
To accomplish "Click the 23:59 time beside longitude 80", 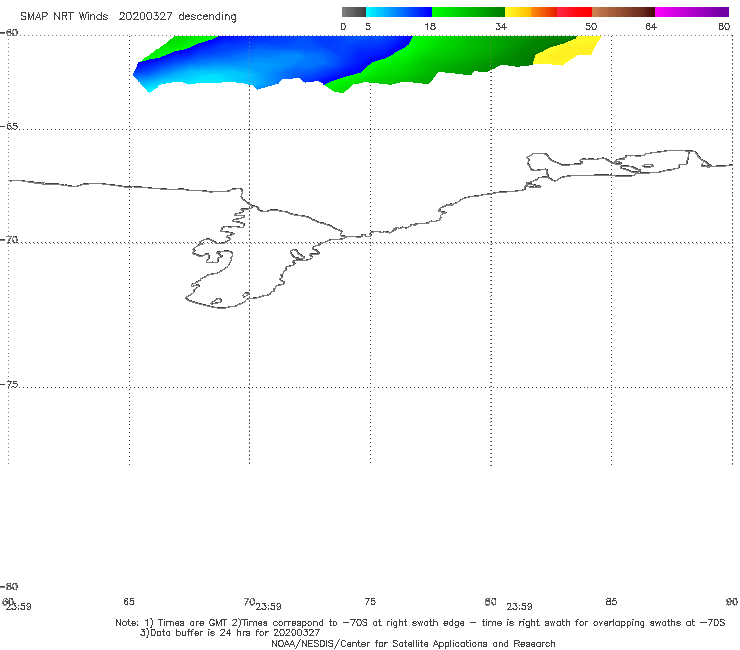I will tap(519, 607).
